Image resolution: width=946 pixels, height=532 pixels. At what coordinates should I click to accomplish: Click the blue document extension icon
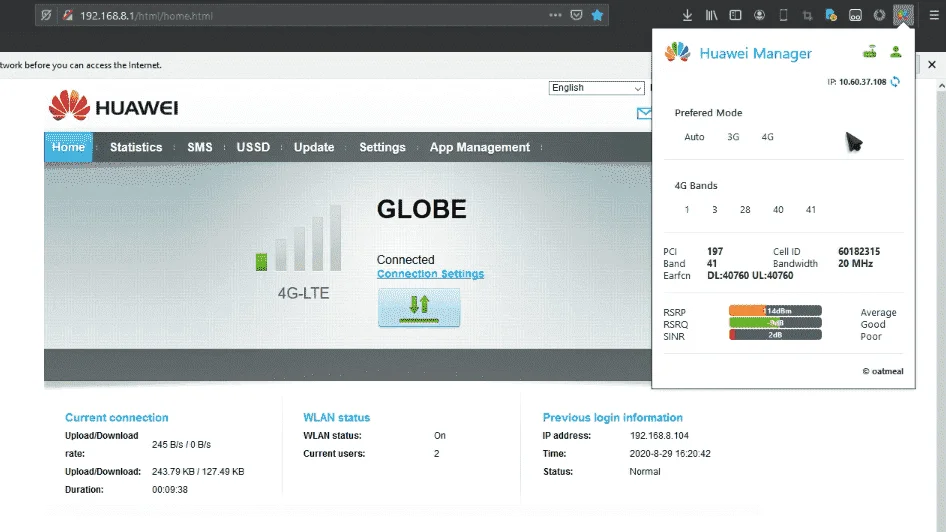831,16
